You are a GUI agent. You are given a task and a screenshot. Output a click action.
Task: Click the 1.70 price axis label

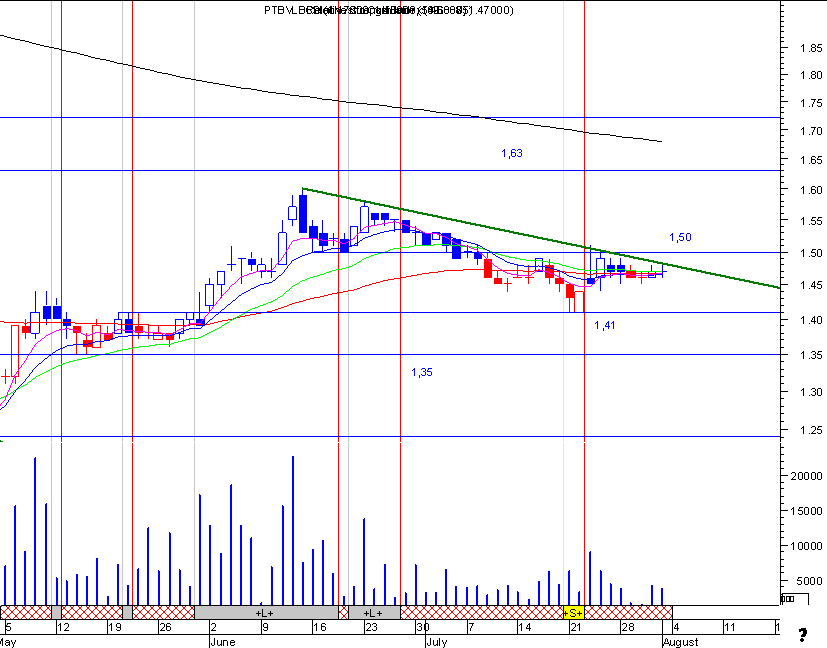pos(811,131)
